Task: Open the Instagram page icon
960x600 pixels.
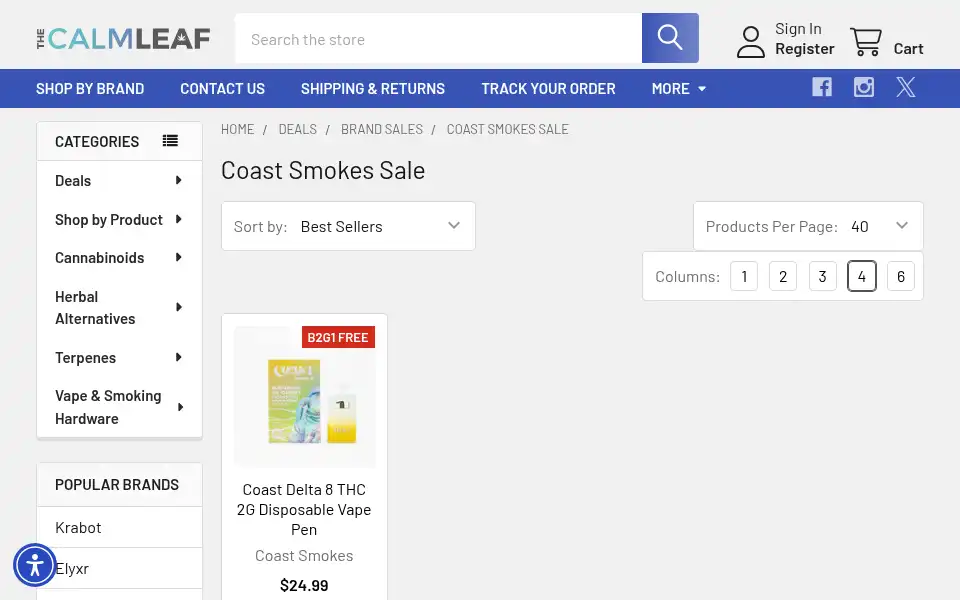Action: click(864, 87)
